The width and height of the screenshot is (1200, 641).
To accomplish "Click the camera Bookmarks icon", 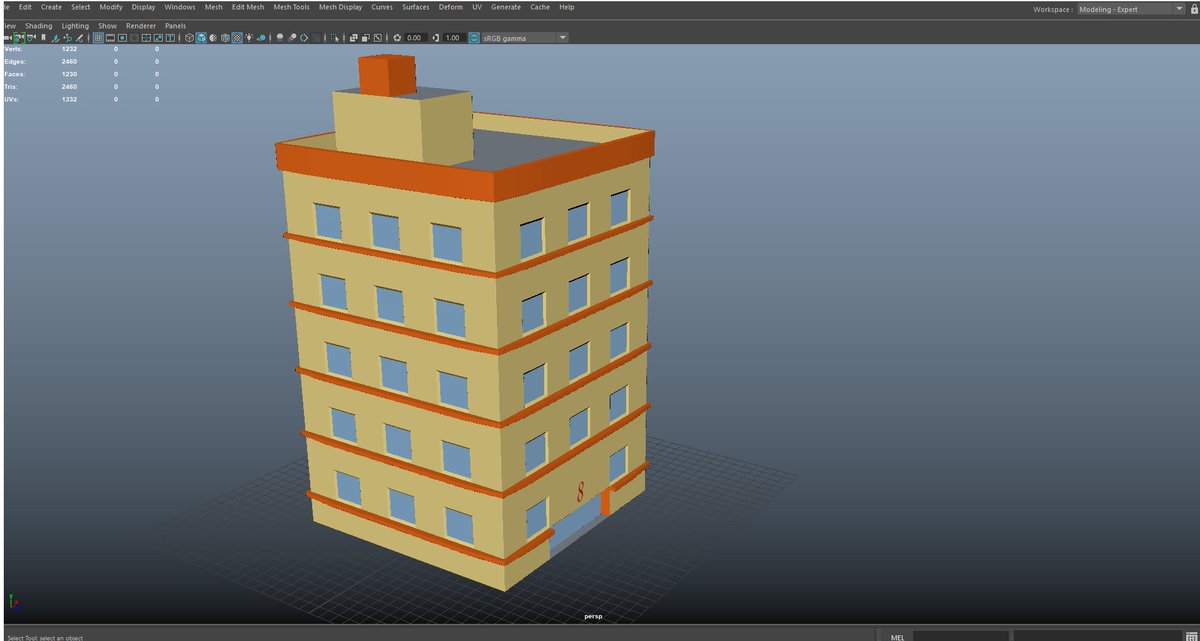I will (x=43, y=38).
